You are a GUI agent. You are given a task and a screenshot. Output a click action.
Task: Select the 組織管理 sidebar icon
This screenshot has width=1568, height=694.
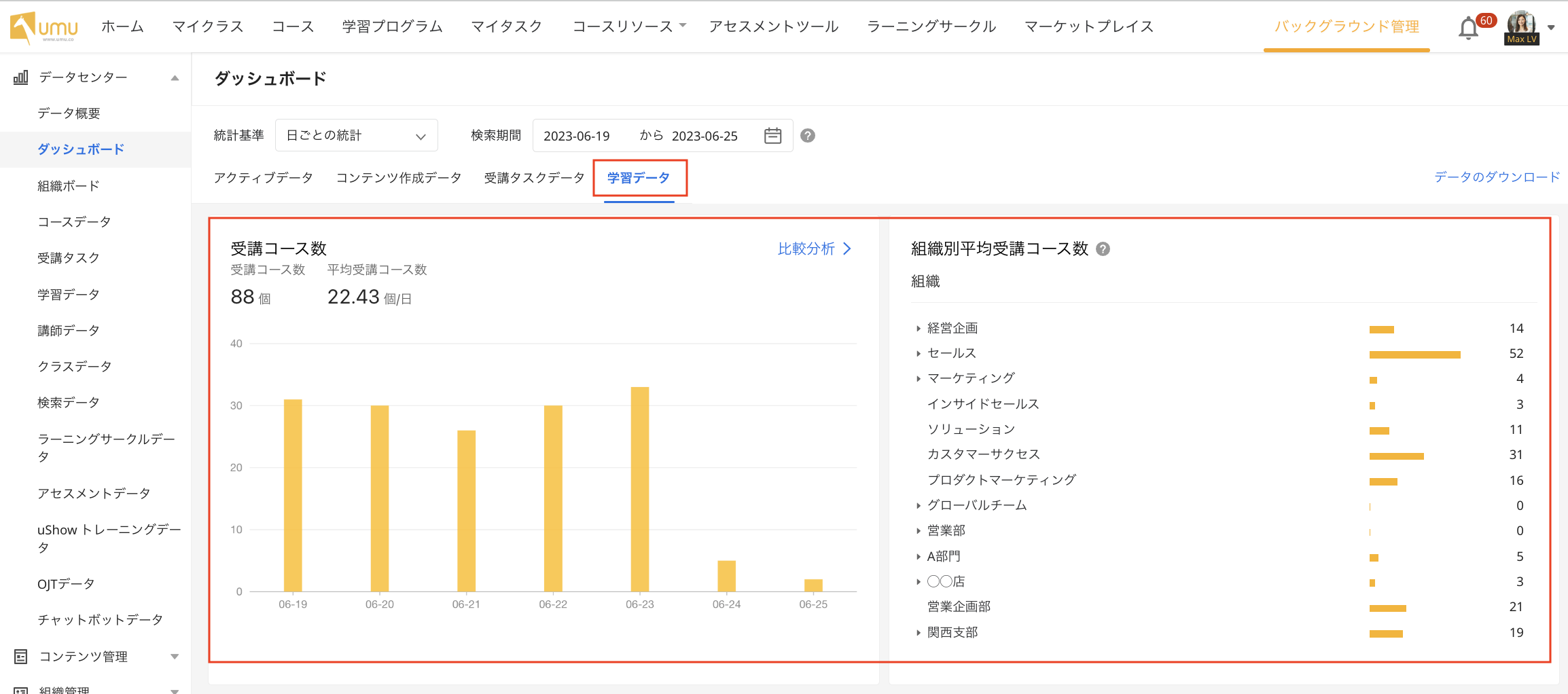(20, 690)
